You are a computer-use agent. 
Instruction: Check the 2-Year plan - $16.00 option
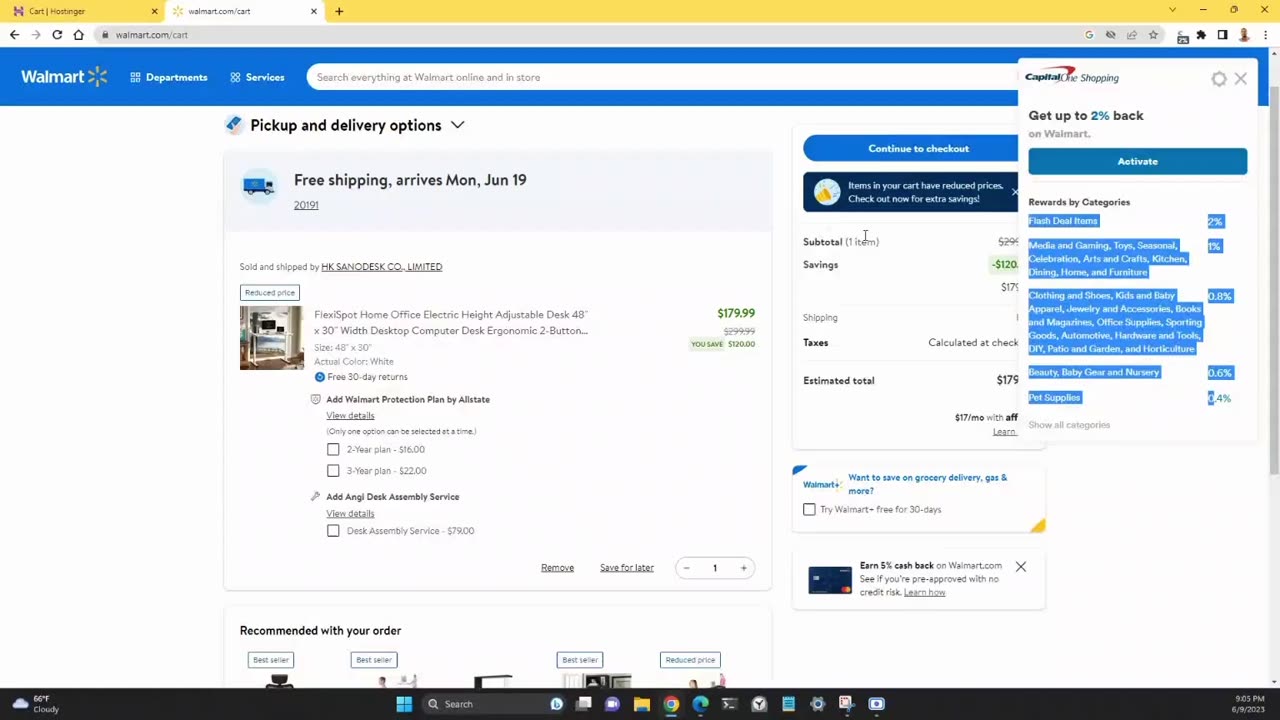[333, 450]
